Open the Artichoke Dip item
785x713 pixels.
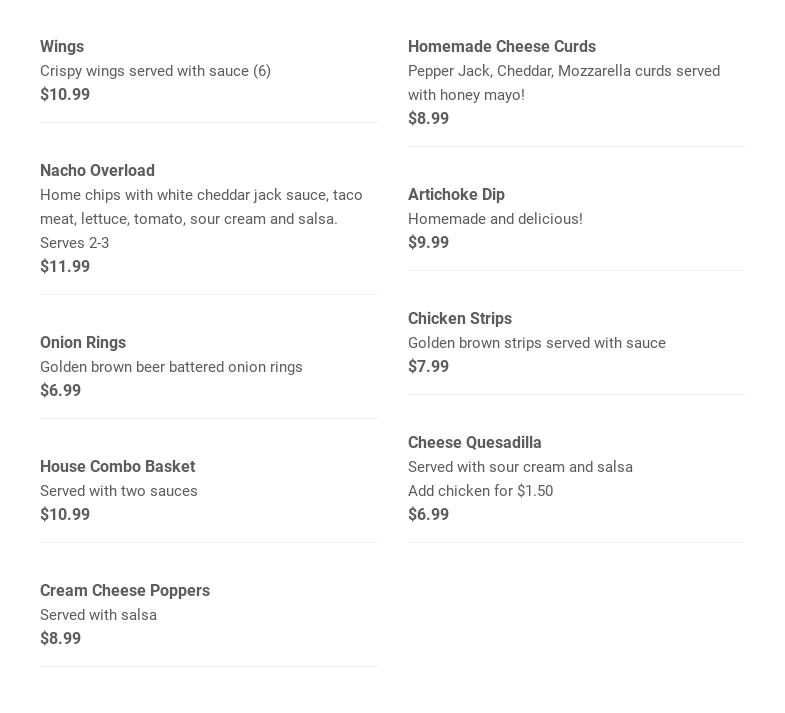456,194
